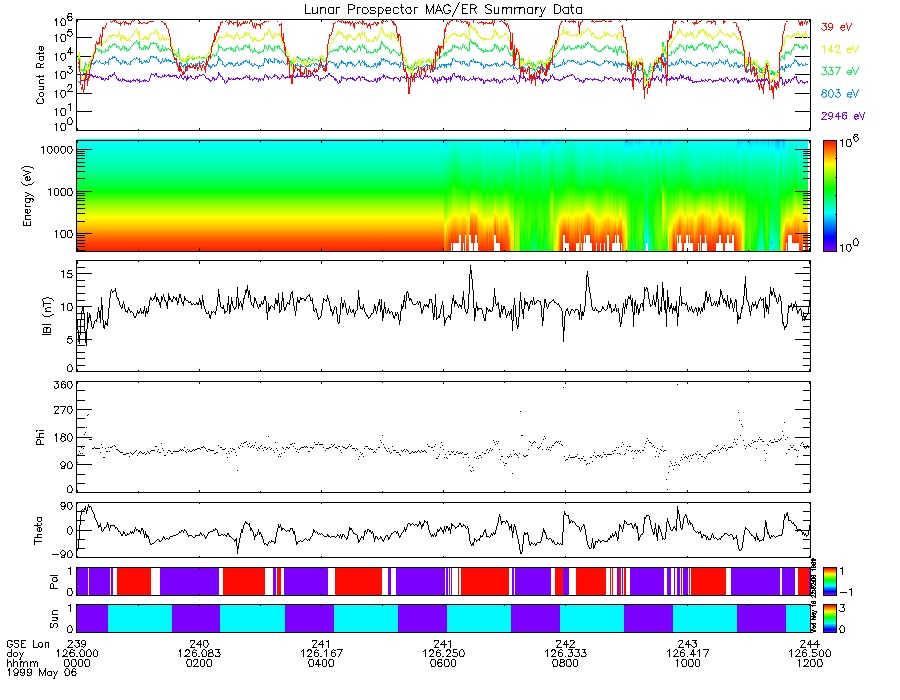Image resolution: width=900 pixels, height=700 pixels.
Task: Click the "180" tick on Phi axis
Action: pos(64,438)
